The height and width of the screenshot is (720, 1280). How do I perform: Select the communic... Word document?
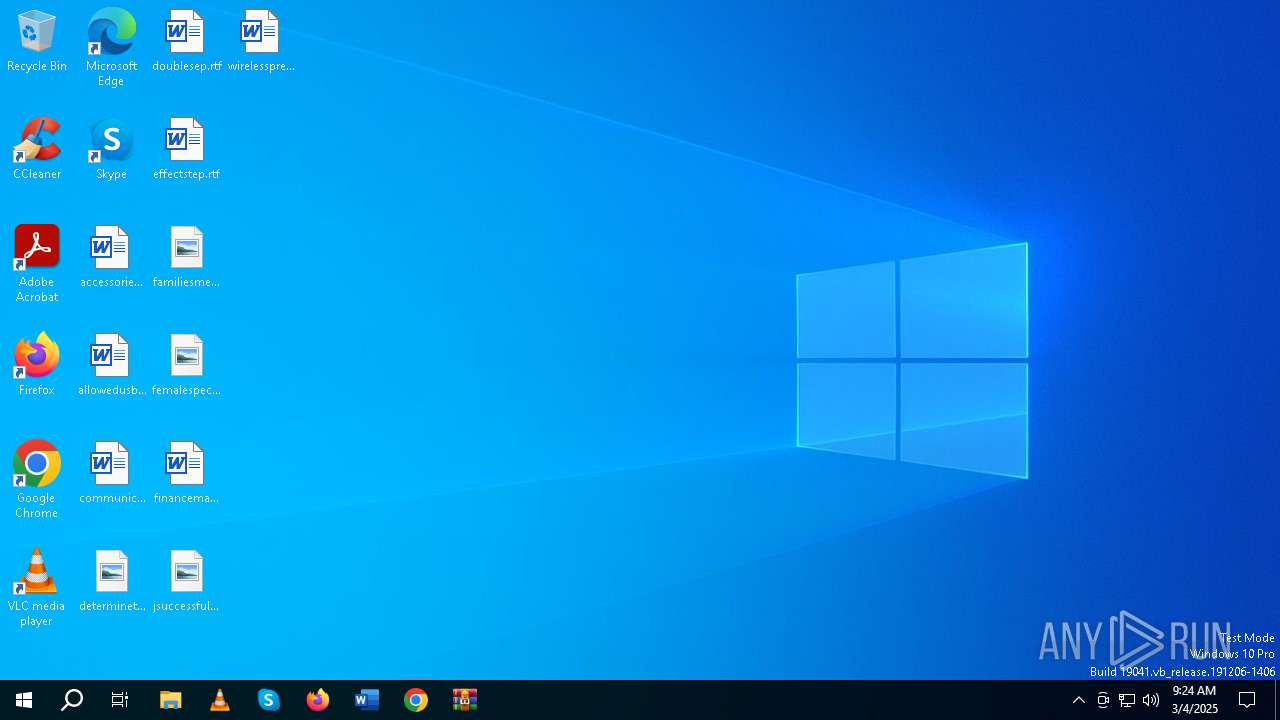pyautogui.click(x=111, y=473)
